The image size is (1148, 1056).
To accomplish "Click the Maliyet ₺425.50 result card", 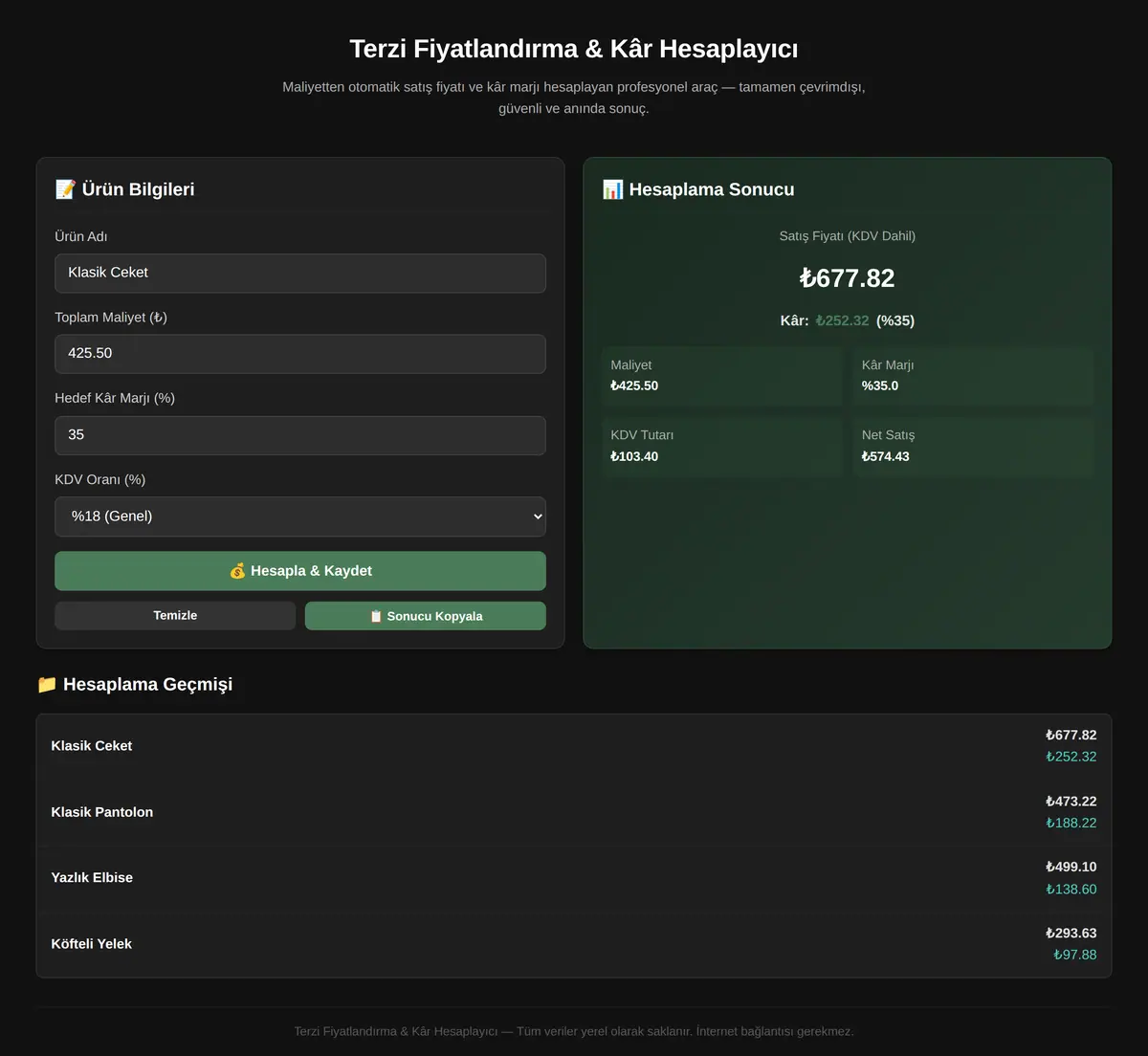I will point(722,376).
